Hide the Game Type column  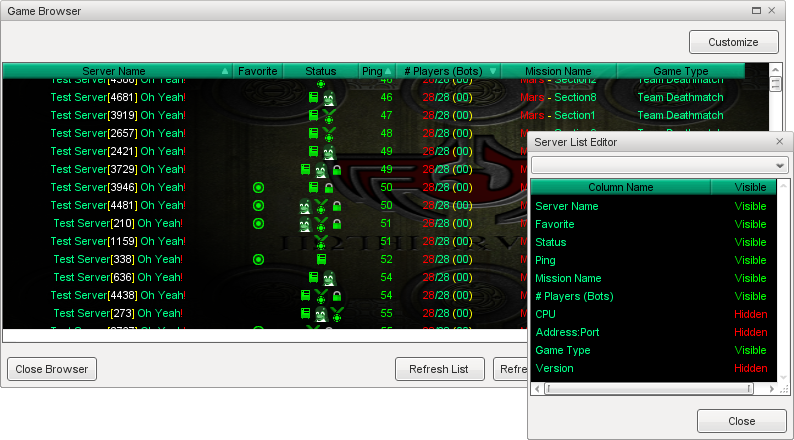click(x=750, y=351)
